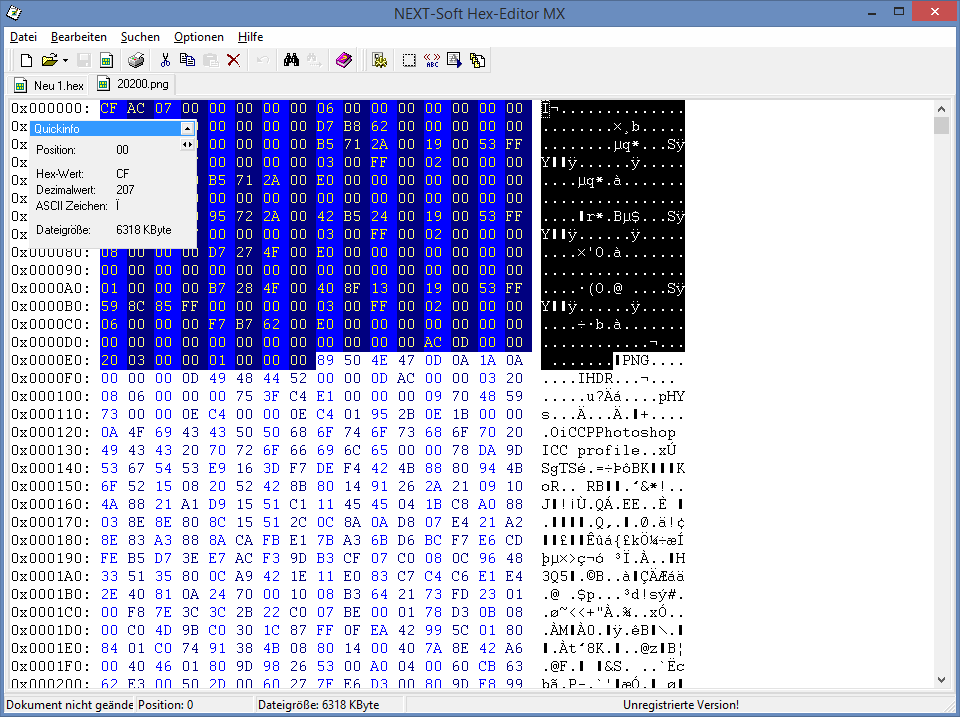Click the greyed-out find next icon
960x717 pixels.
[x=314, y=60]
